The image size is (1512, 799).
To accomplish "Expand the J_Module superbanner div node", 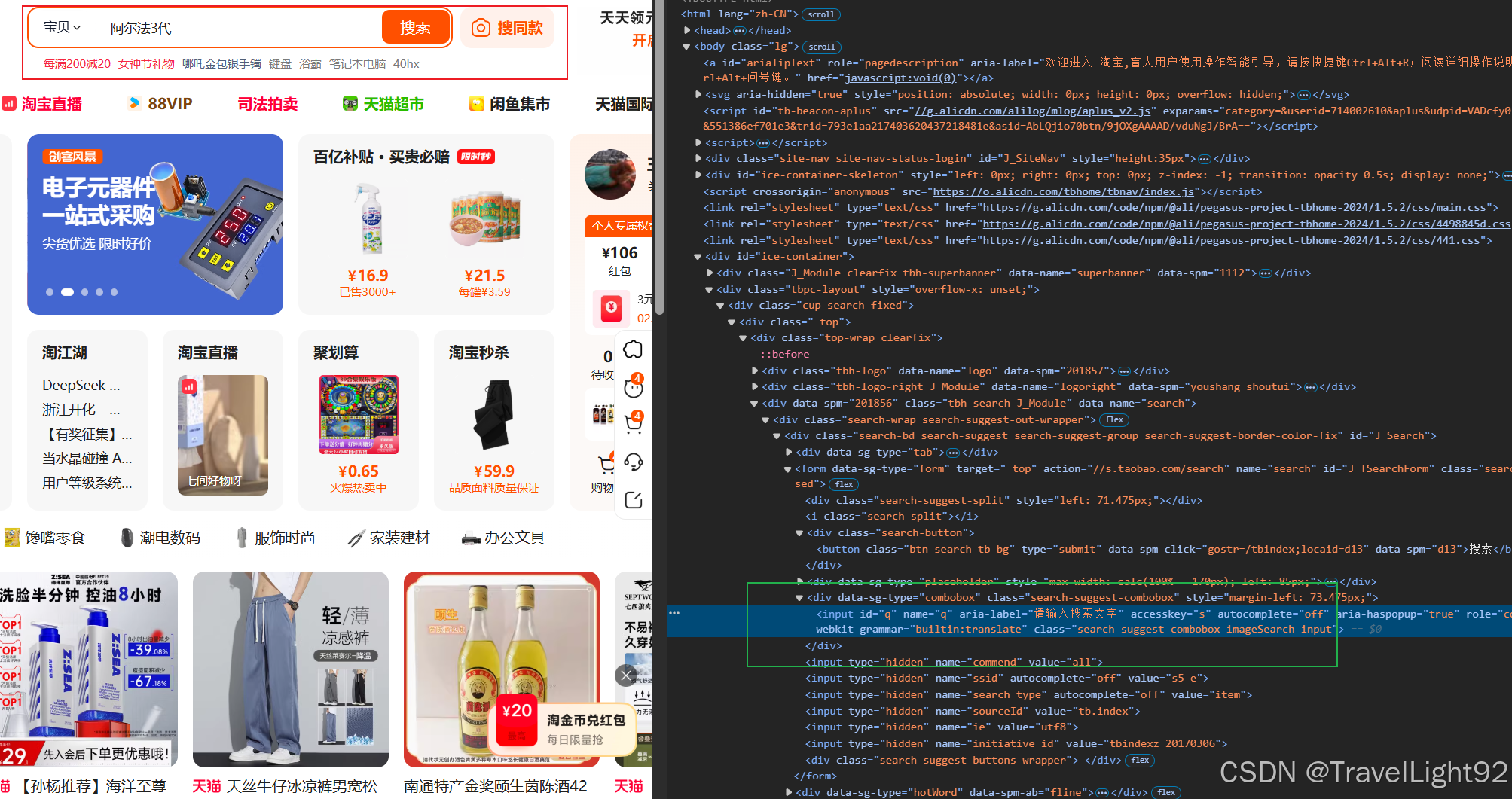I will click(x=710, y=273).
